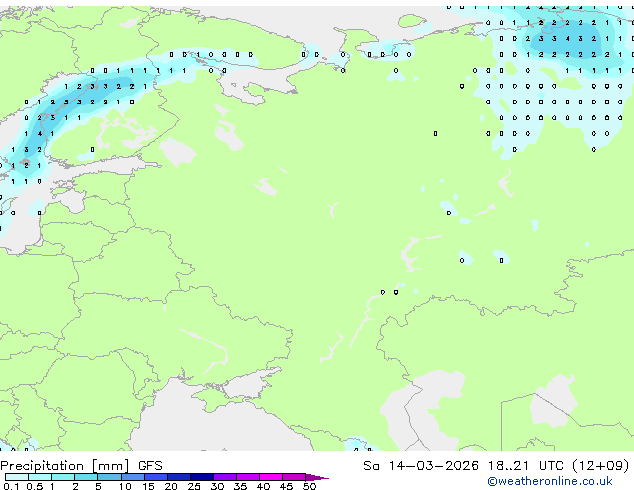Pick the 40–45 mm magenta legend swatch
The width and height of the screenshot is (634, 490).
271,477
